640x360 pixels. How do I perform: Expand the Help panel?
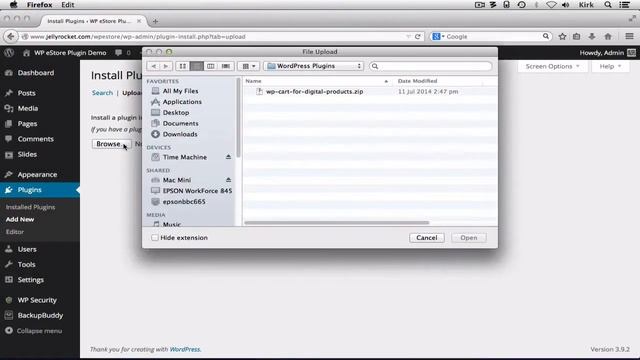[610, 67]
